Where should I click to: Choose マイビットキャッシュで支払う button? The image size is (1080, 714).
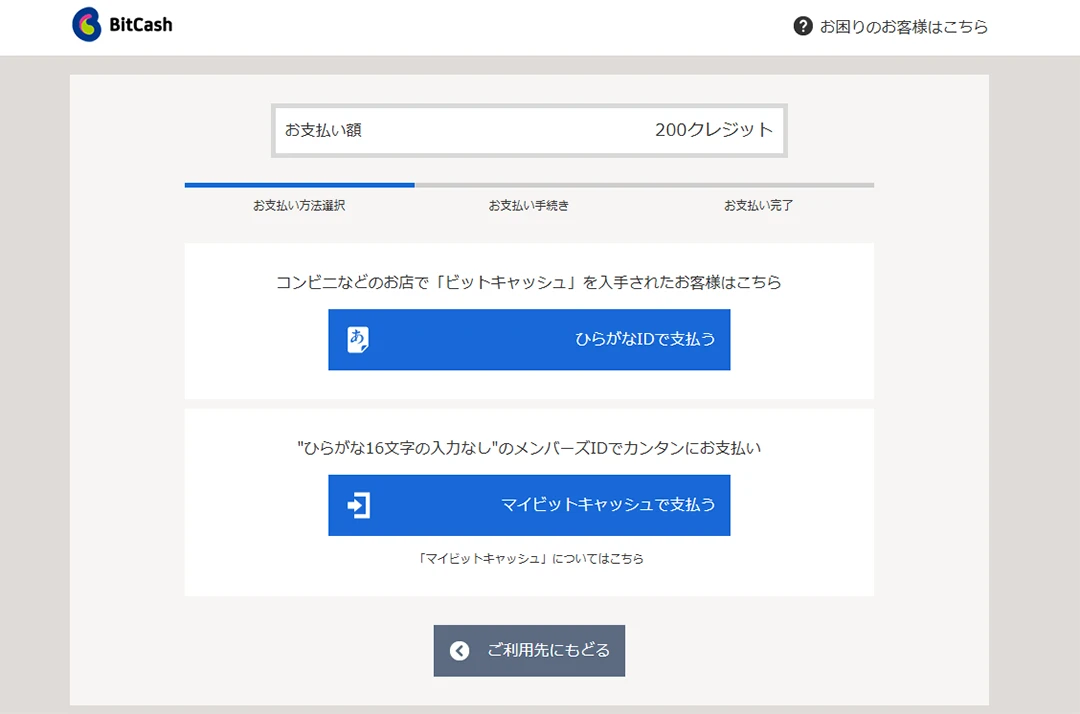click(529, 505)
